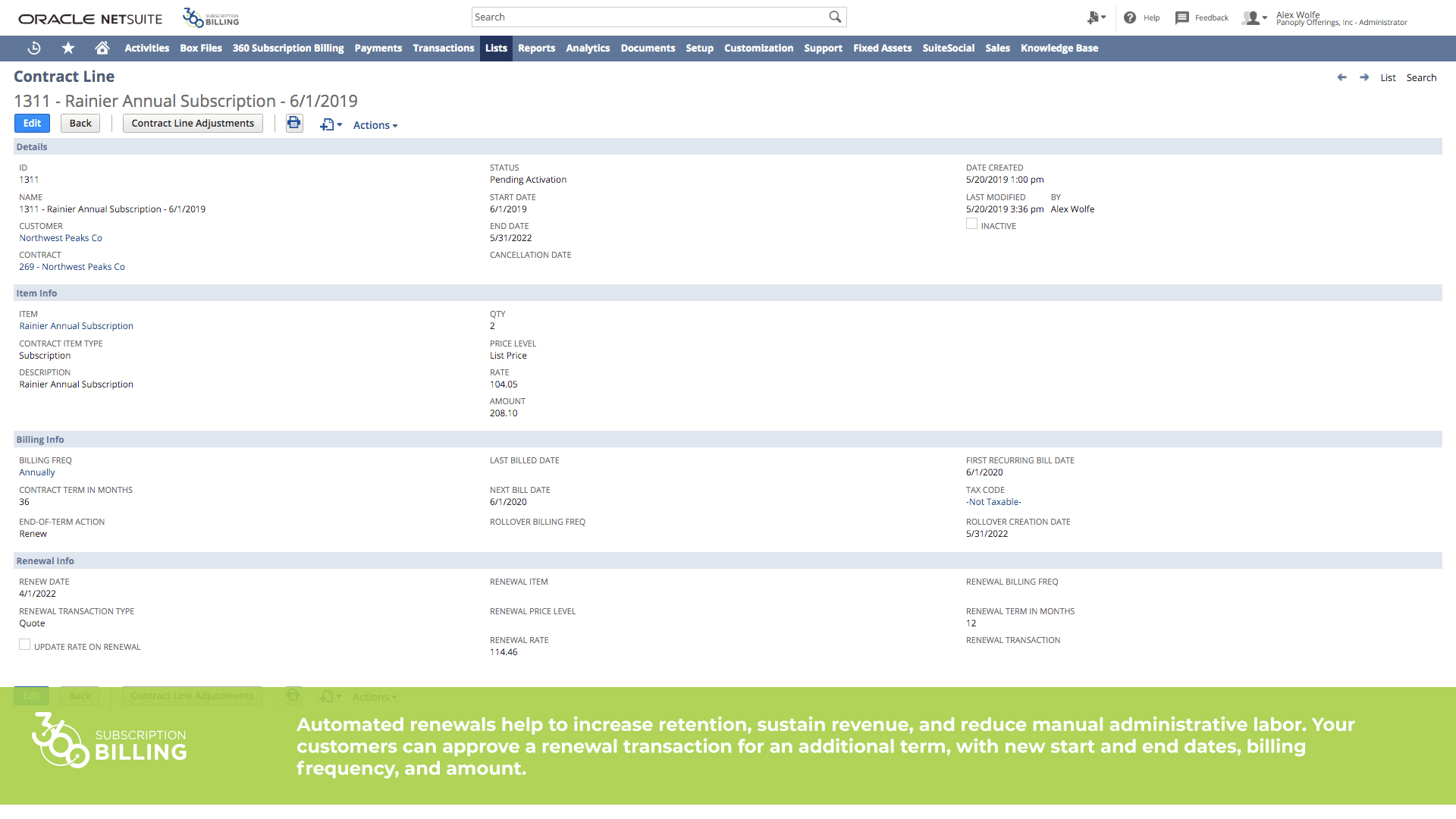This screenshot has height=819, width=1456.
Task: Open the SuiteSocial menu
Action: pyautogui.click(x=948, y=48)
